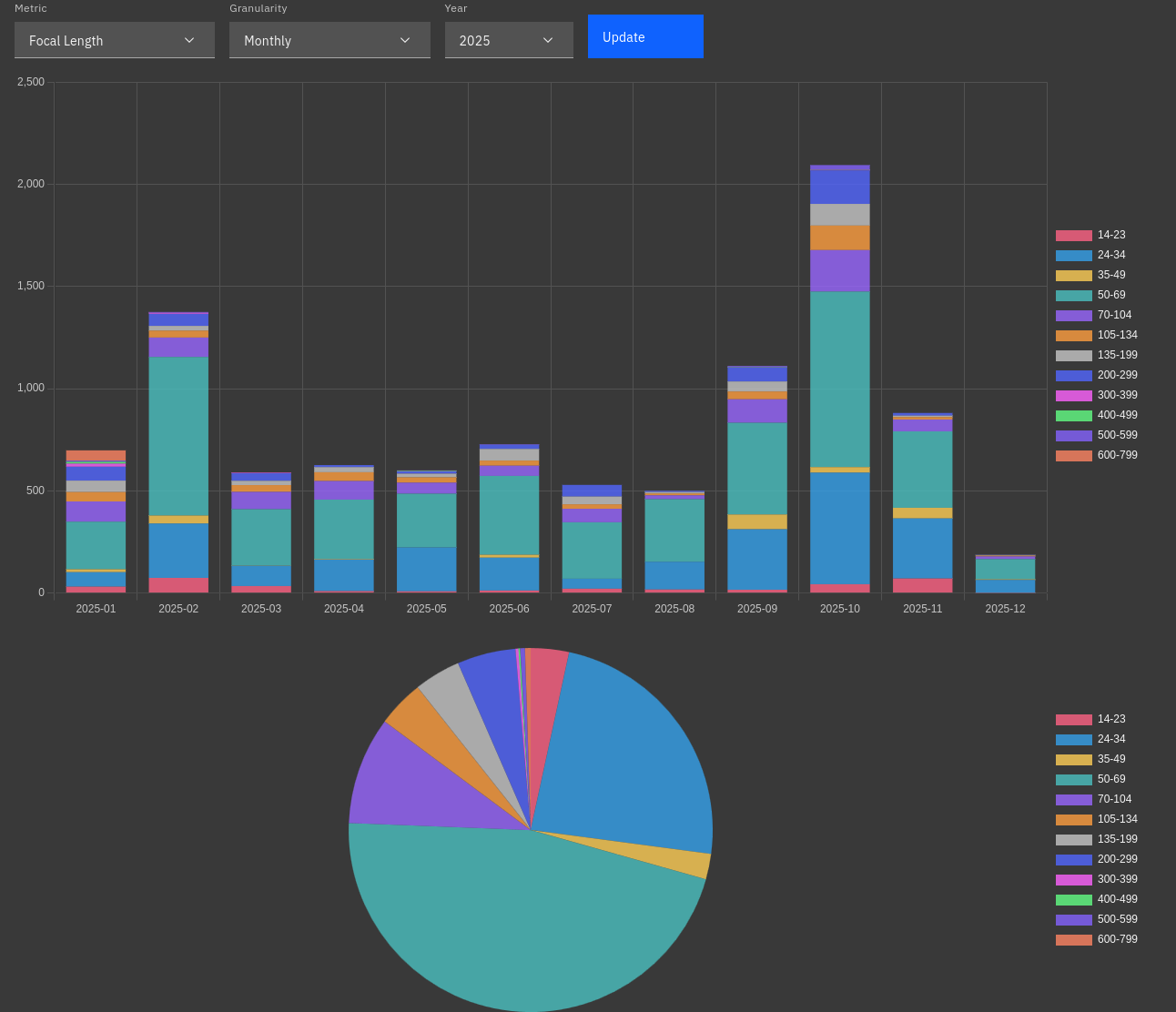Viewport: 1176px width, 1012px height.
Task: Toggle 14-23 series in bar chart legend
Action: tap(1110, 235)
